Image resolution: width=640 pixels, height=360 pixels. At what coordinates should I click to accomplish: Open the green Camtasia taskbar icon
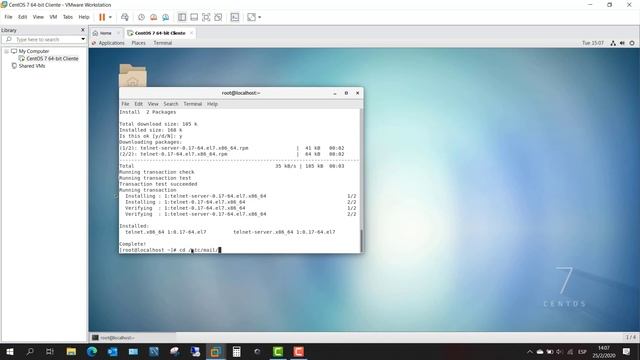(x=278, y=351)
